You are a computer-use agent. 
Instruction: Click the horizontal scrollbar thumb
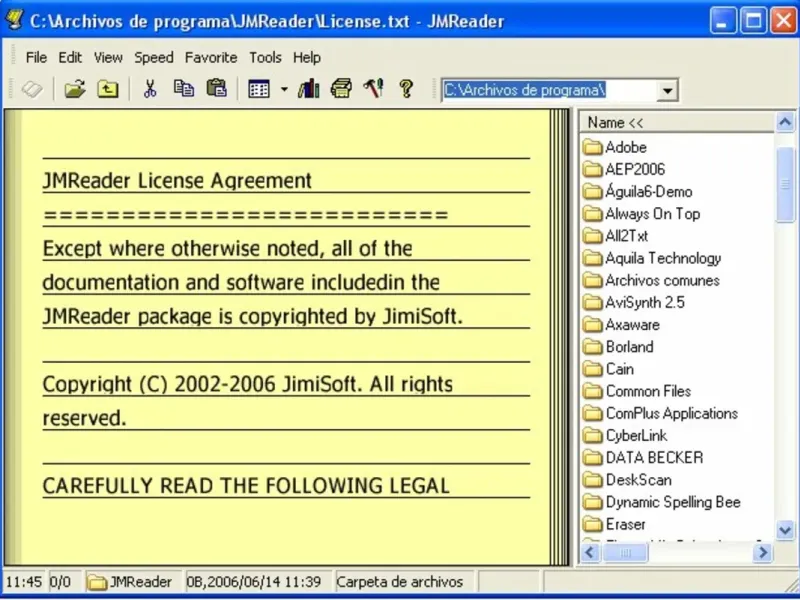[x=626, y=552]
